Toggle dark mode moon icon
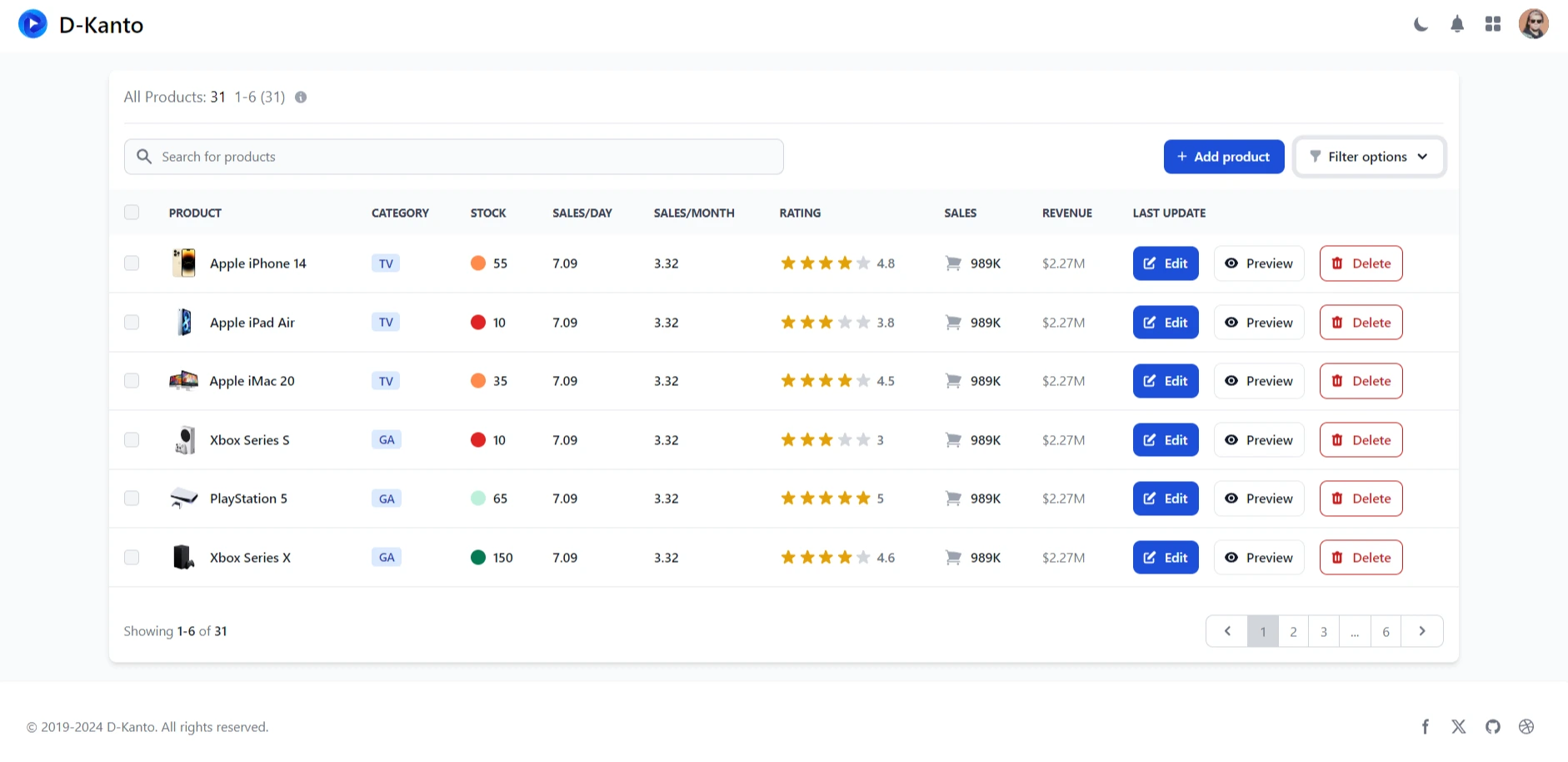 1421,24
